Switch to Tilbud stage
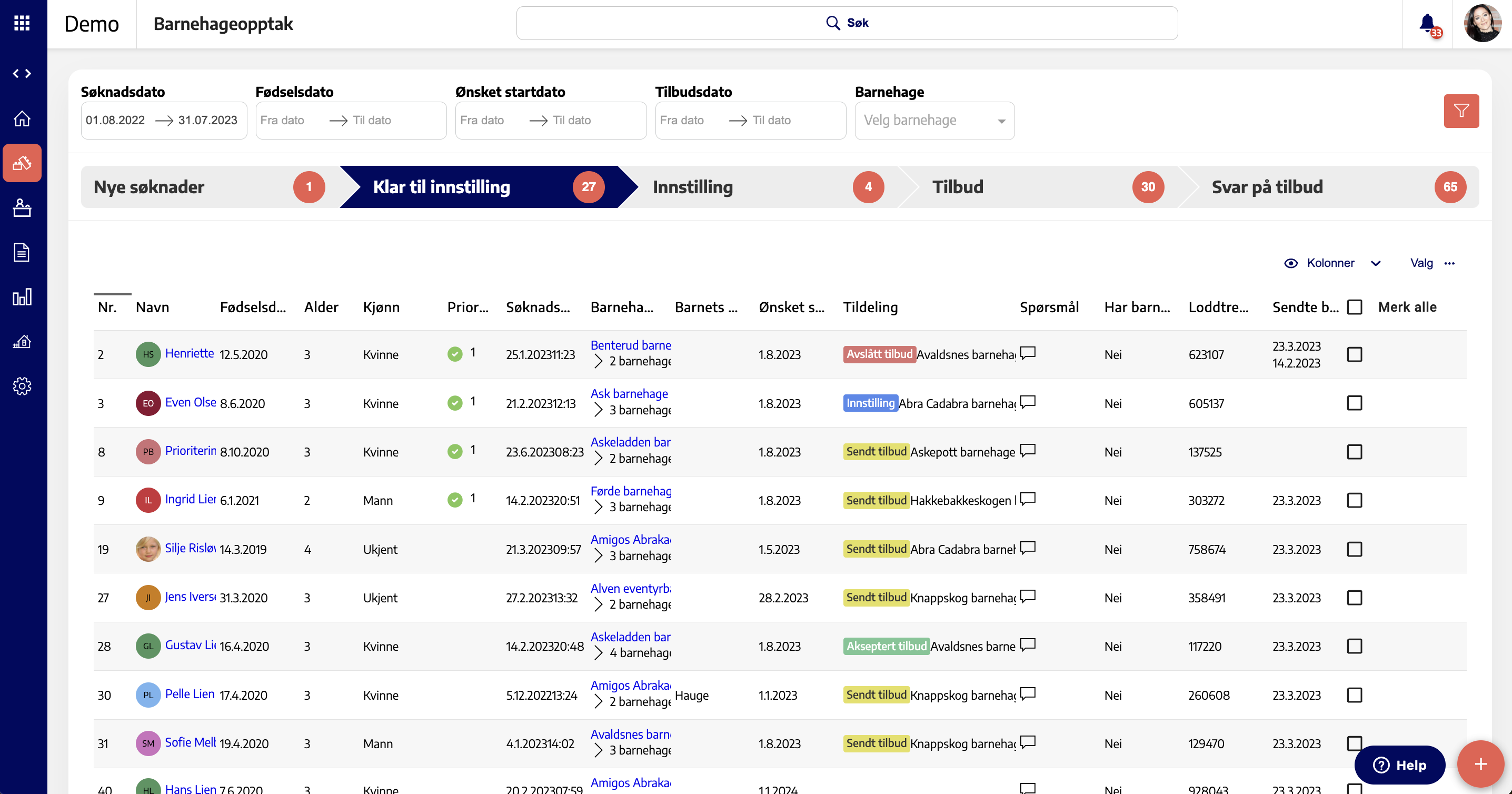This screenshot has height=794, width=1512. click(1048, 186)
